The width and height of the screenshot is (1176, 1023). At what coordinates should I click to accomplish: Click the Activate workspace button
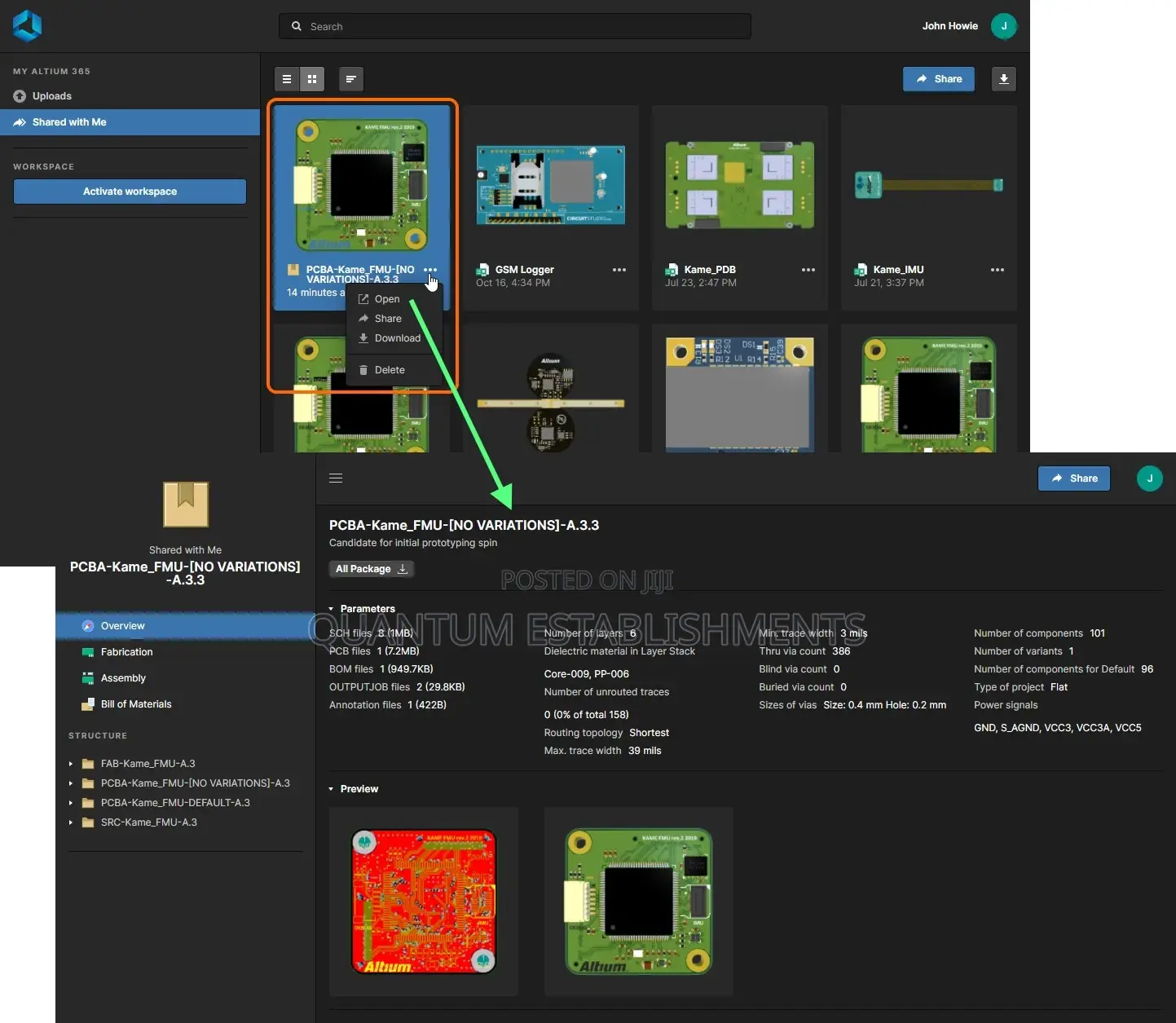coord(130,192)
